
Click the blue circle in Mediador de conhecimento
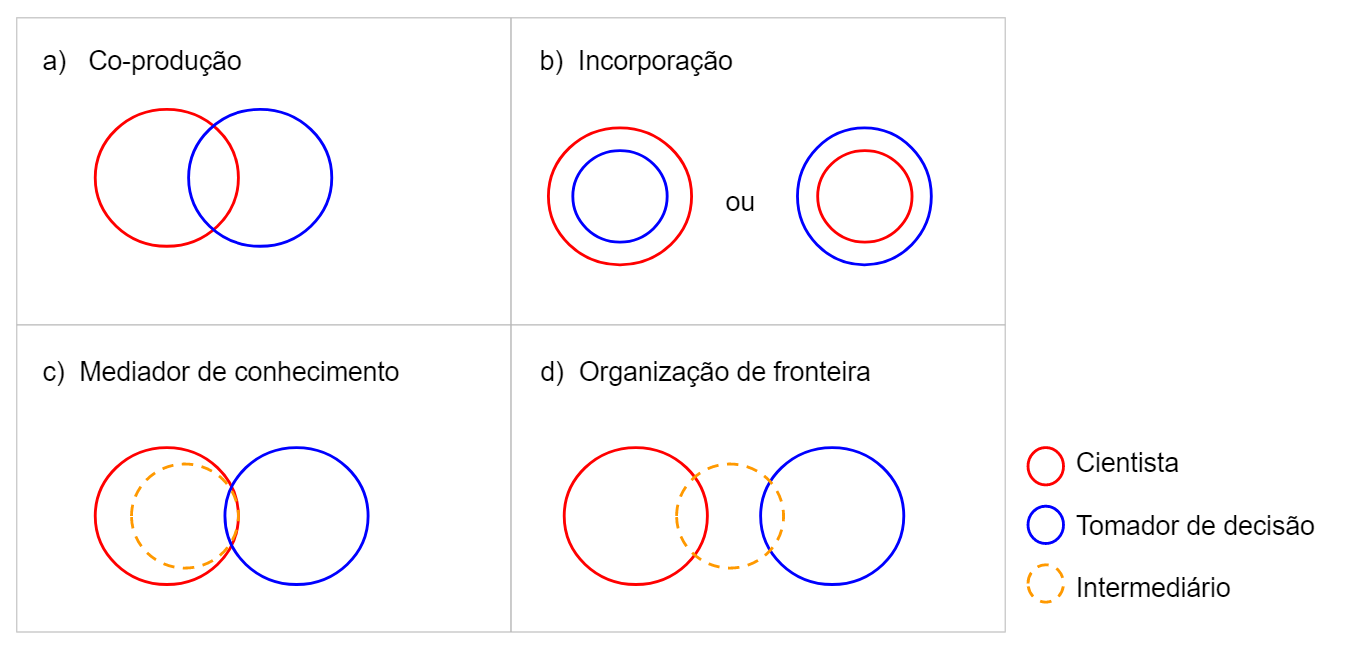[297, 516]
